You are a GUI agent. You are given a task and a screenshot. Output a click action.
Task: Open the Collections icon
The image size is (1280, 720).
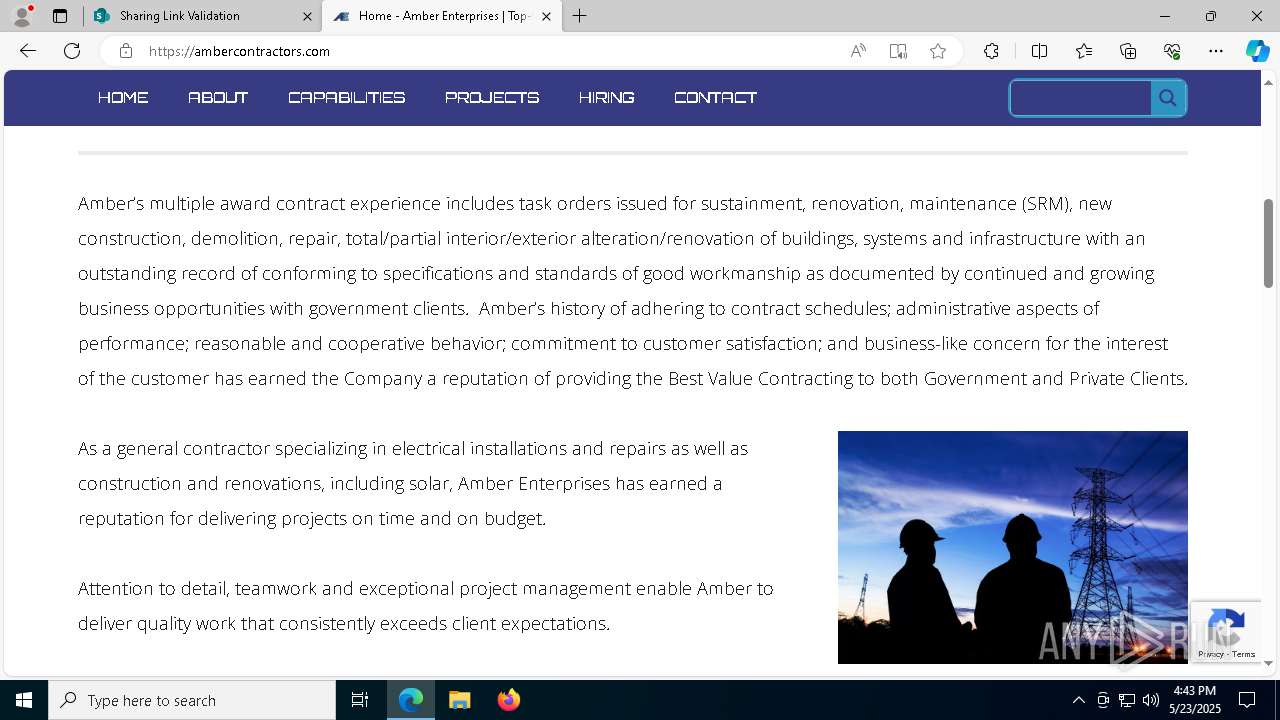[x=1128, y=51]
